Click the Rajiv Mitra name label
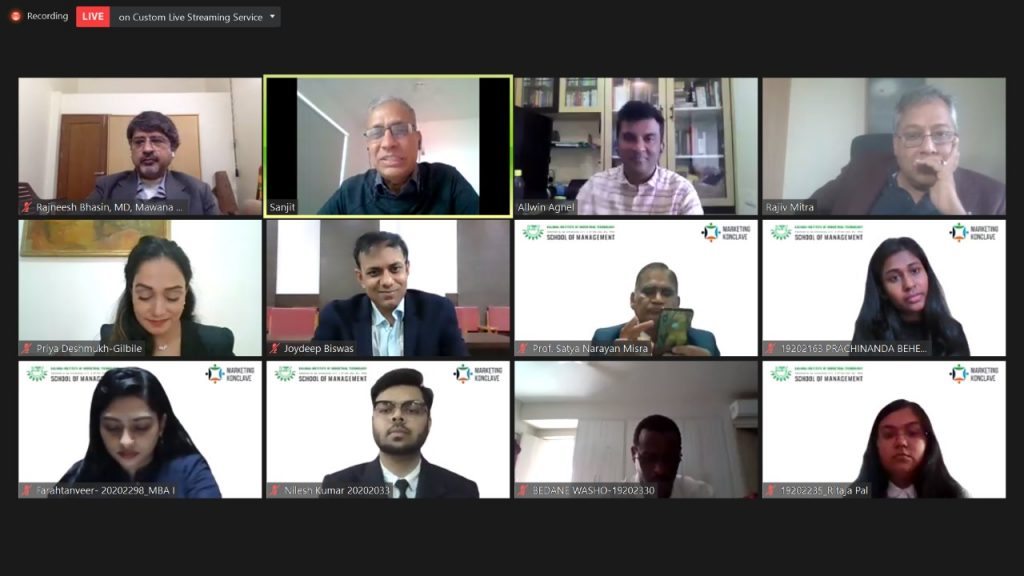This screenshot has height=576, width=1024. coord(790,207)
